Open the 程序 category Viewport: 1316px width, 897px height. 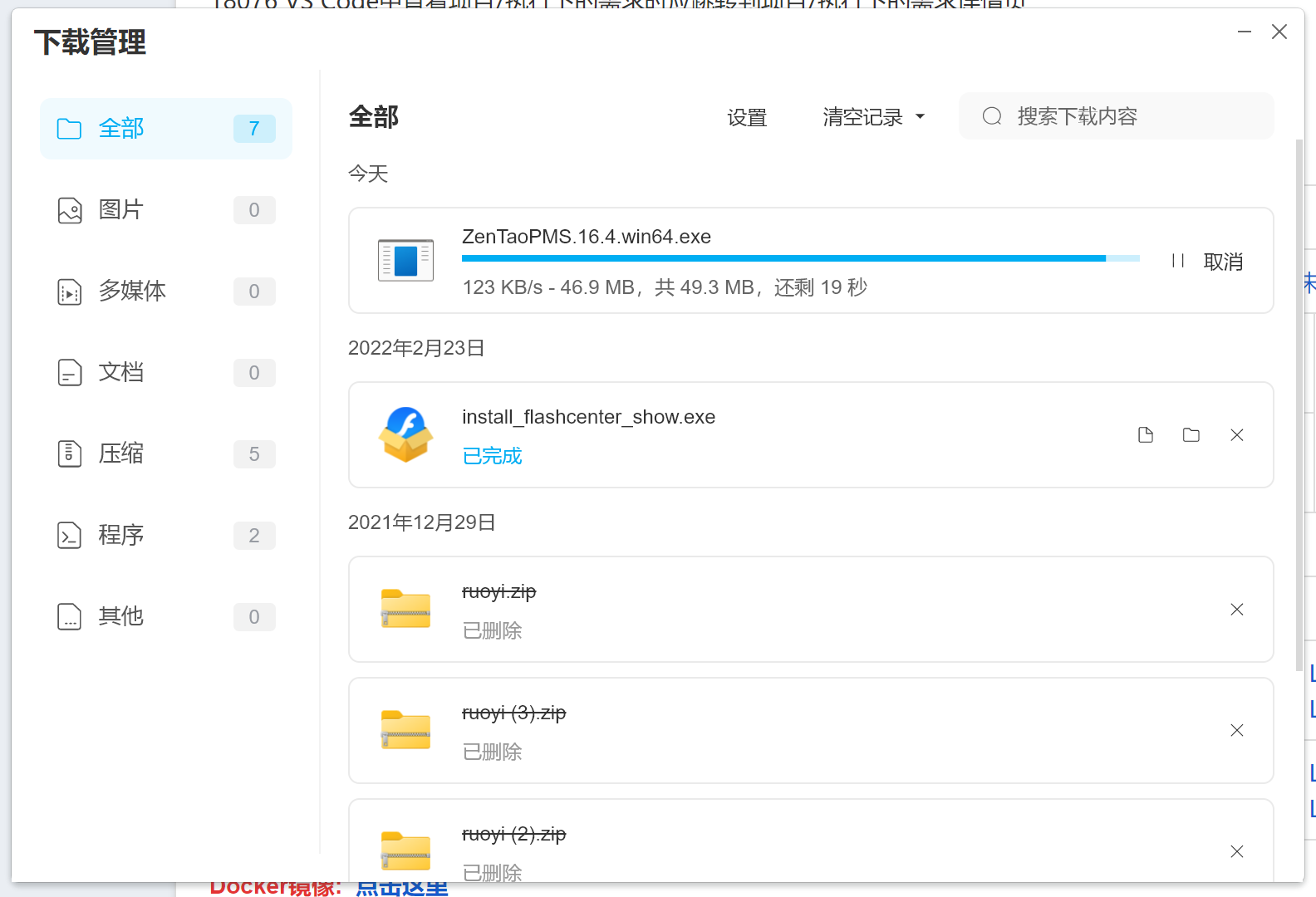(x=166, y=536)
